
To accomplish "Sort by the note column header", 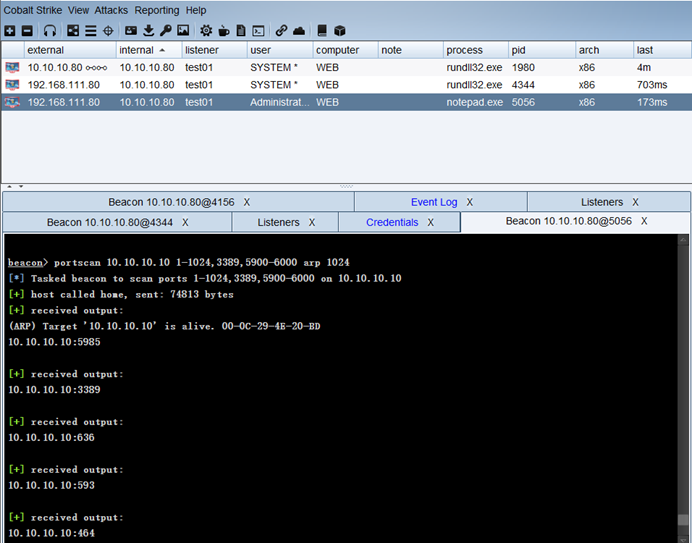I will coord(410,50).
